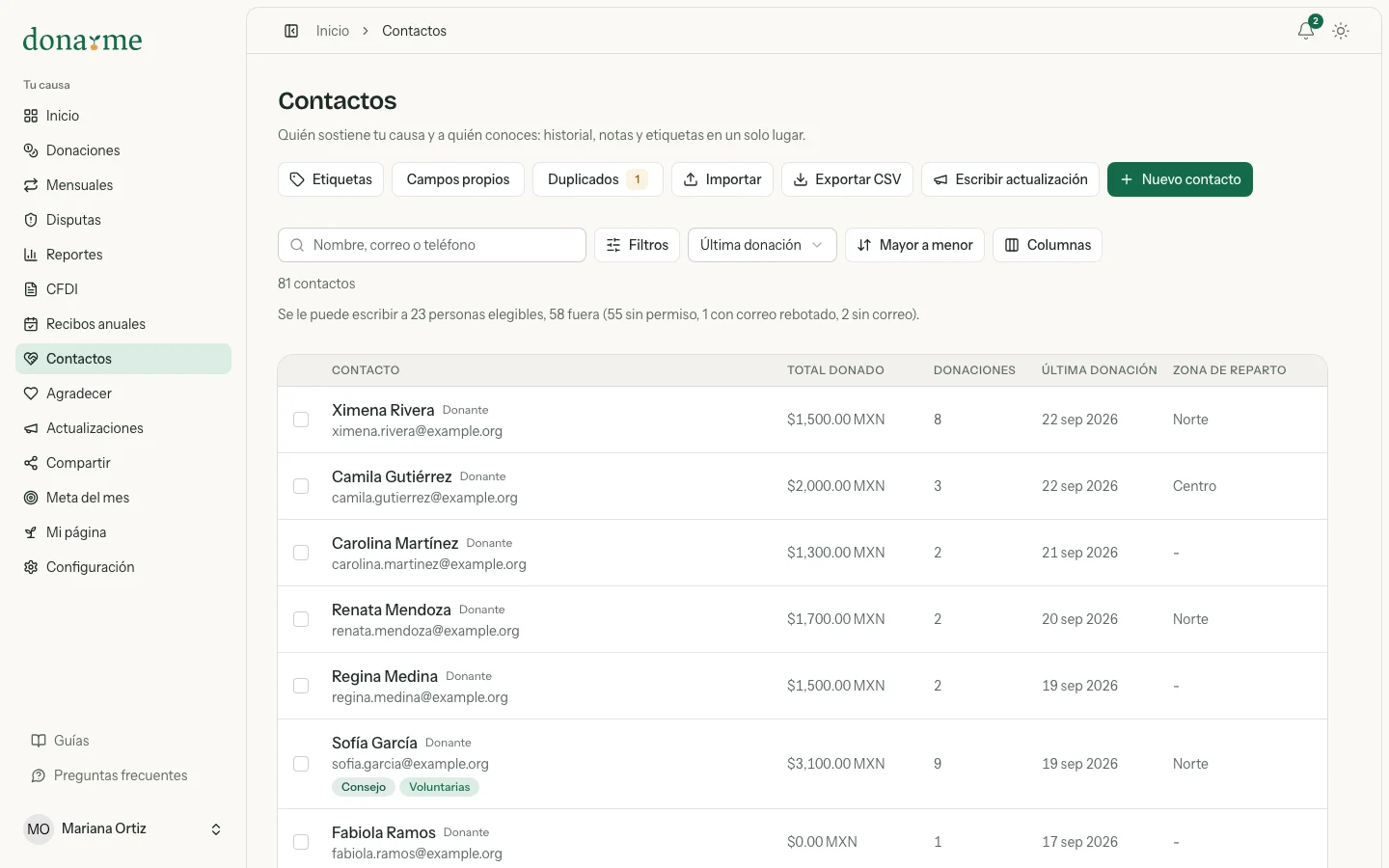
Task: Expand the Mariana Ortiz account menu
Action: tap(123, 829)
